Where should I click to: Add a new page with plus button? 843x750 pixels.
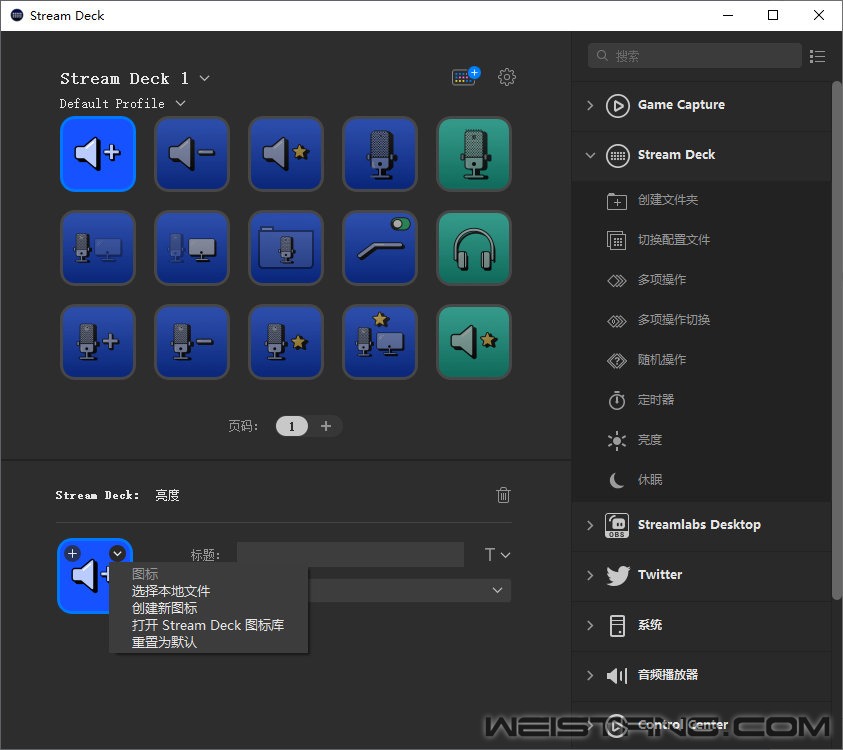[x=326, y=426]
